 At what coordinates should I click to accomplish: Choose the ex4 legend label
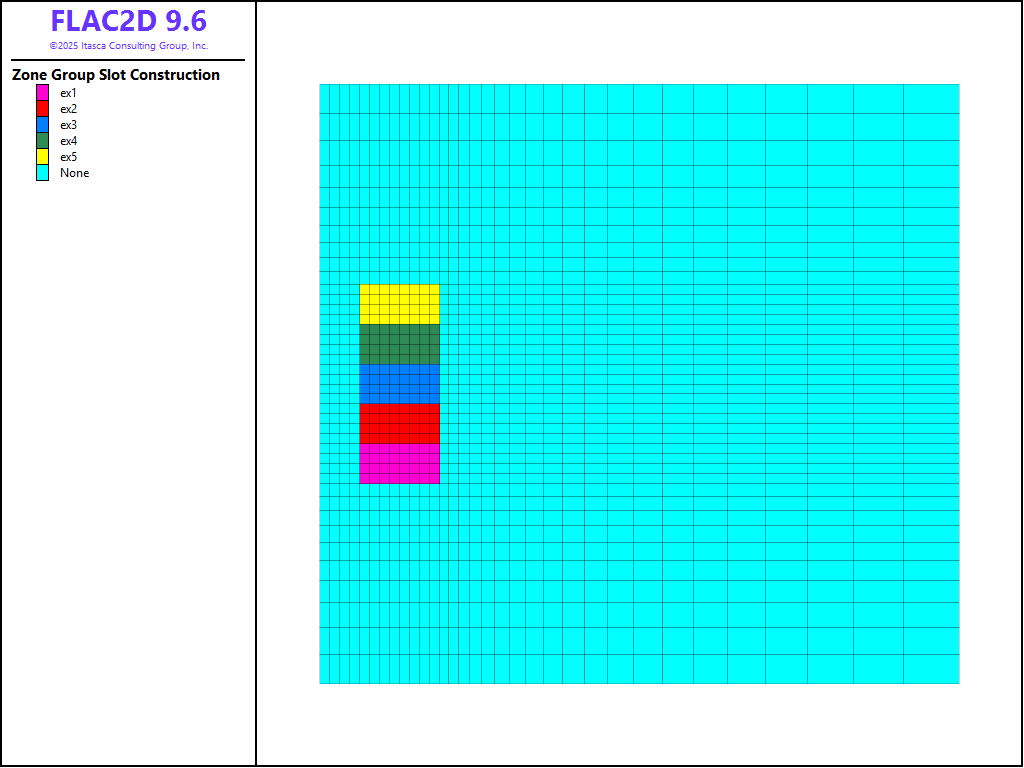(68, 141)
